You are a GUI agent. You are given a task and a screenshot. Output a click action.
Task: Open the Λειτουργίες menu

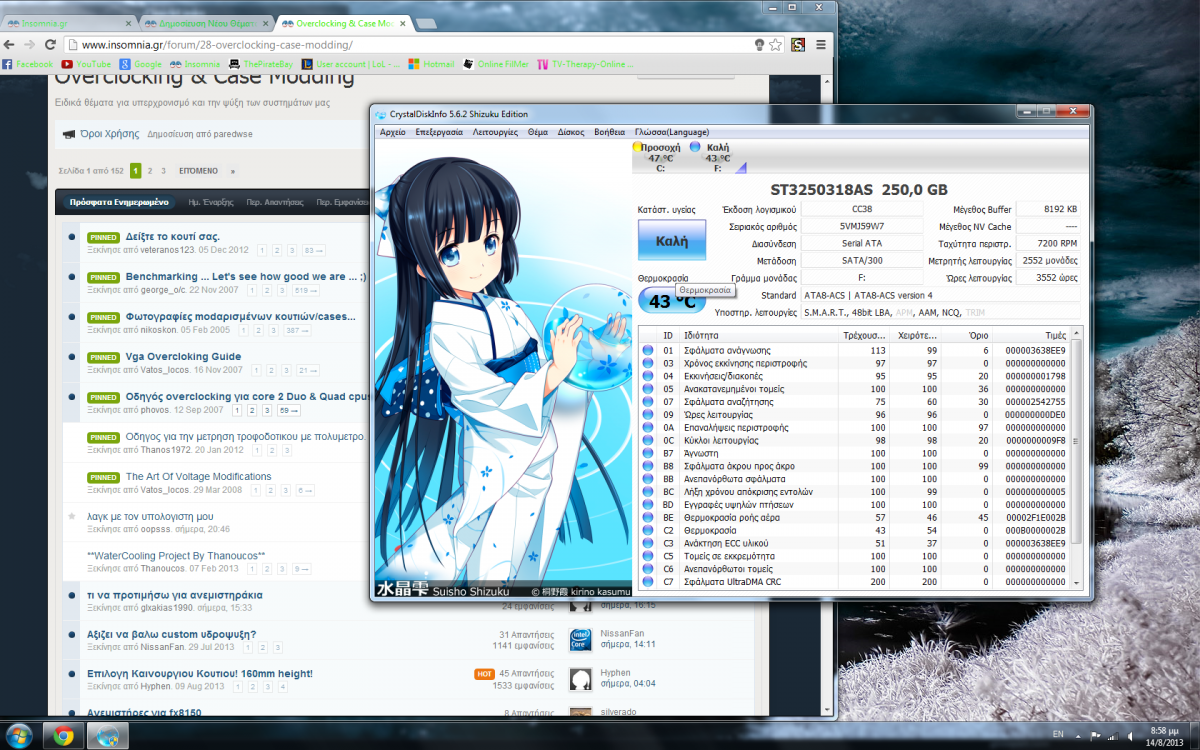495,132
